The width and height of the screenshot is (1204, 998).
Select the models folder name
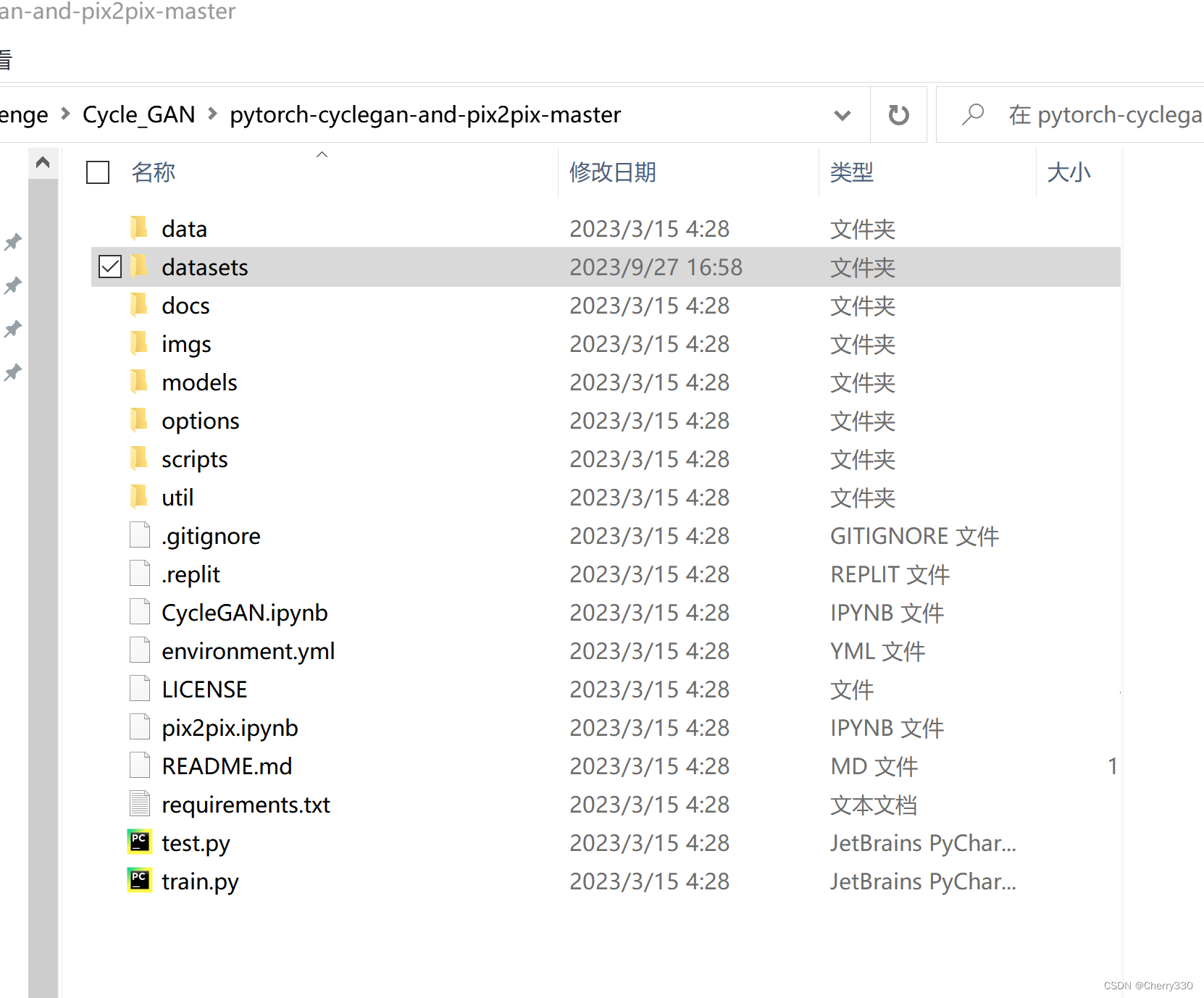(x=199, y=382)
